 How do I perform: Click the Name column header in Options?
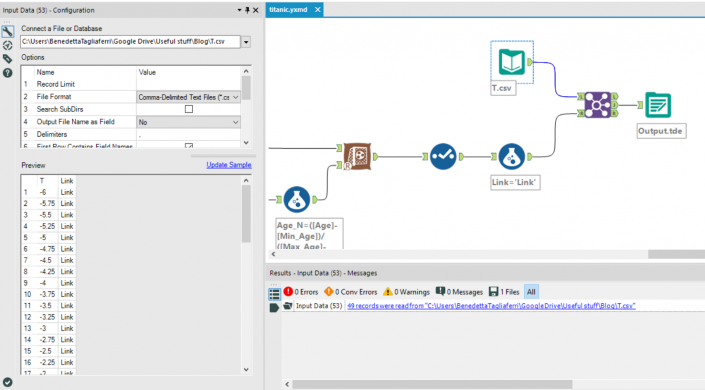tap(45, 72)
